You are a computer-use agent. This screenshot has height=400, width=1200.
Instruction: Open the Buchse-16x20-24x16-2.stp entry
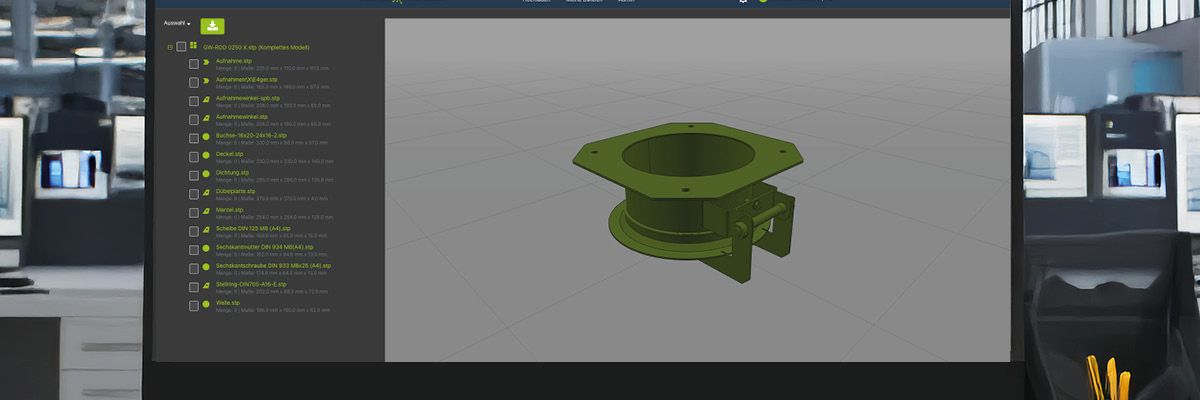coord(251,135)
